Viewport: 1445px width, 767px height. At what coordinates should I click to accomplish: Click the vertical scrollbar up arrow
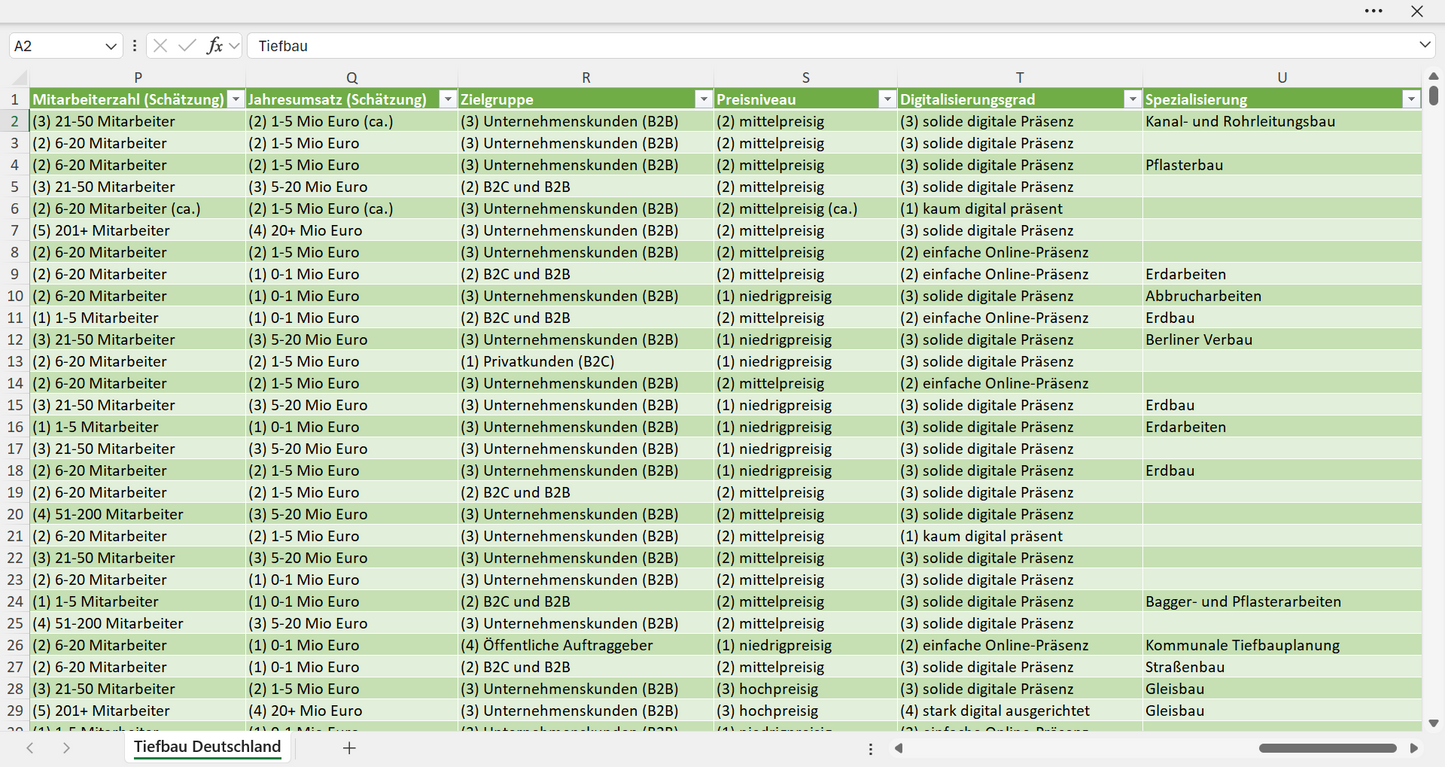(1434, 76)
